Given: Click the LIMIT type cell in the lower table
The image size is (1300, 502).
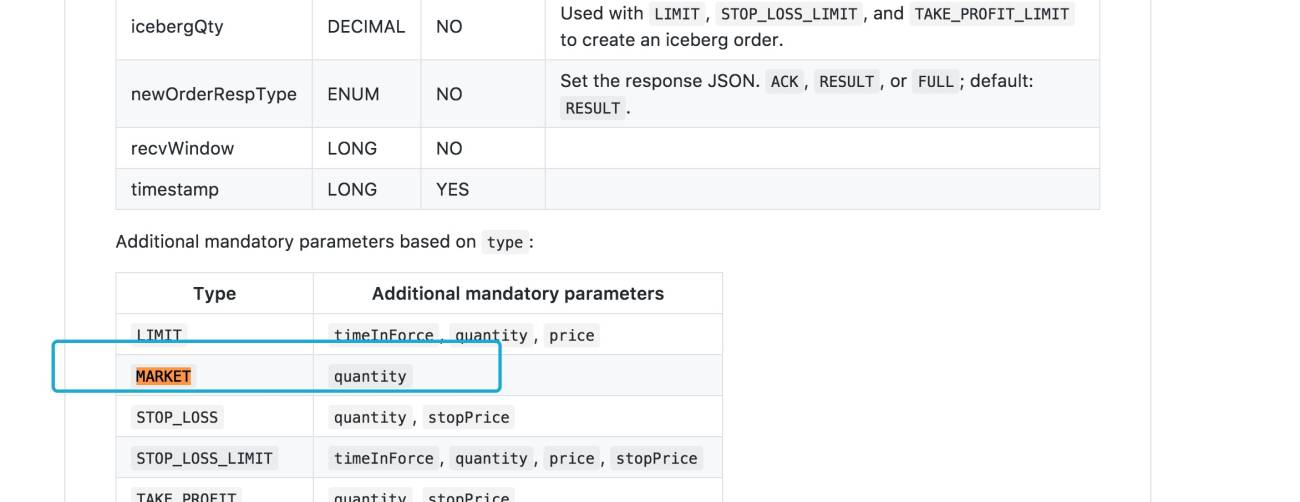Looking at the screenshot, I should [x=214, y=335].
